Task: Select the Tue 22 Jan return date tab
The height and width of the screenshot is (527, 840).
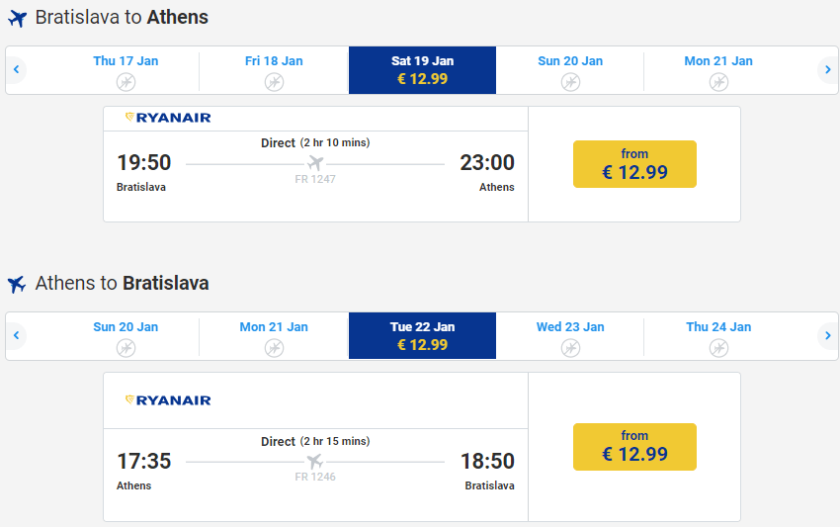Action: 422,336
